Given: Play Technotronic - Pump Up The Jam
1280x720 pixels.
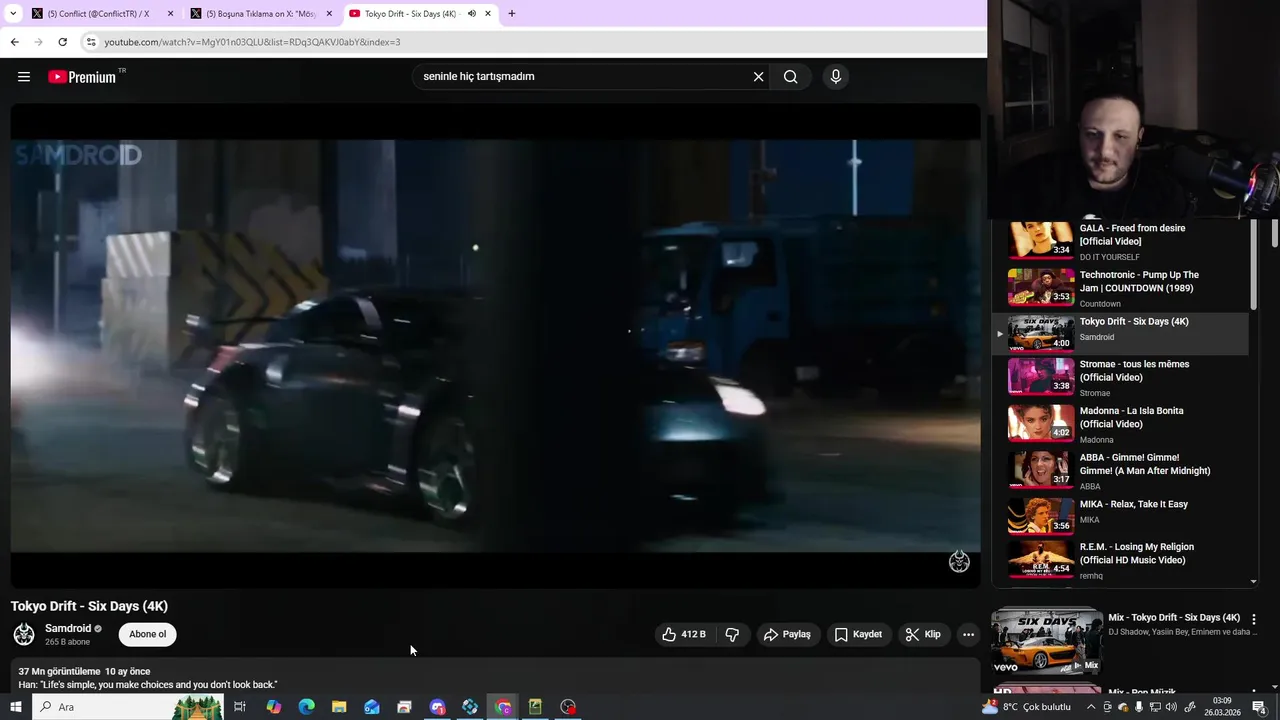Looking at the screenshot, I should pyautogui.click(x=1120, y=288).
